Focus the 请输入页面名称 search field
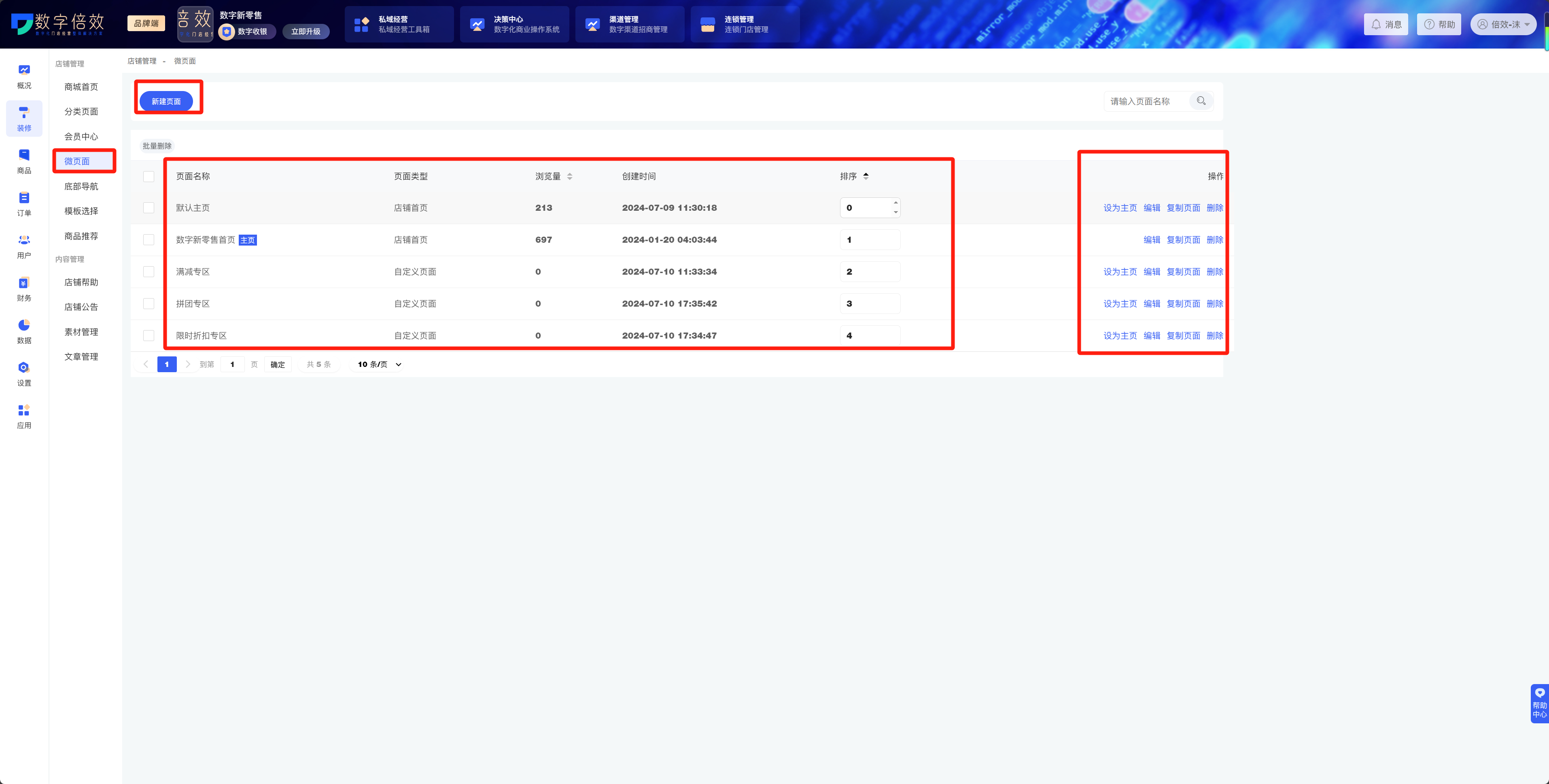 point(1146,101)
